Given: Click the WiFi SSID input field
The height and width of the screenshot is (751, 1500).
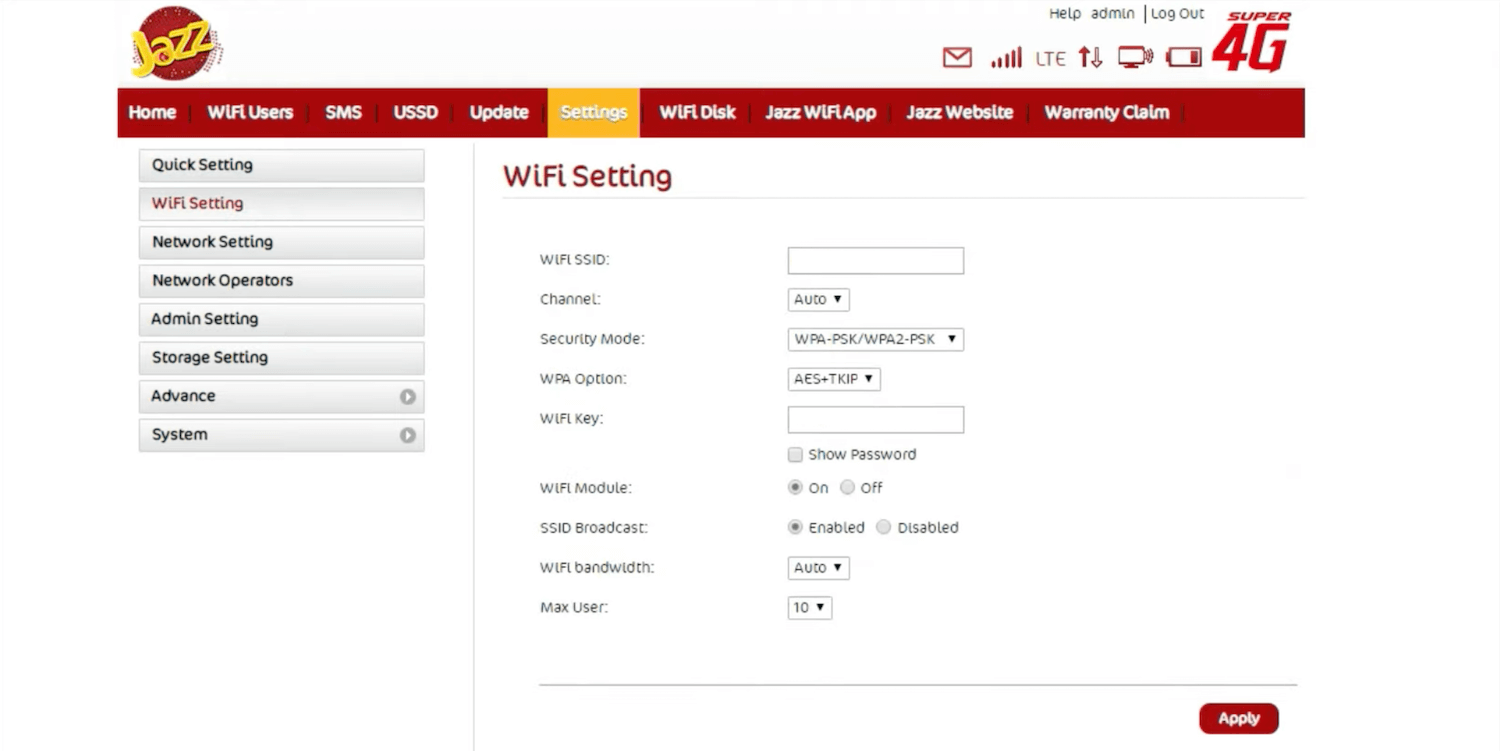Looking at the screenshot, I should [875, 261].
